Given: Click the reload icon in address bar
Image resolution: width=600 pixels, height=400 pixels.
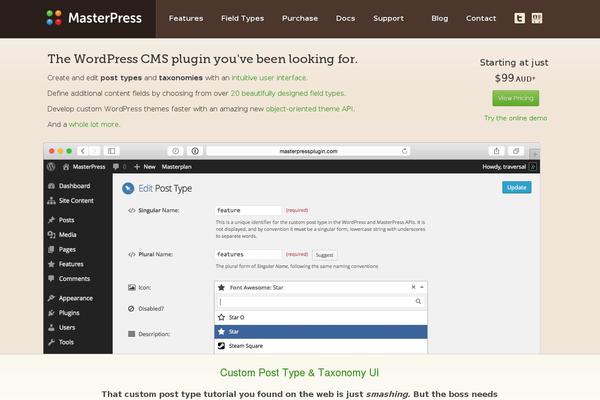Looking at the screenshot, I should coord(404,151).
